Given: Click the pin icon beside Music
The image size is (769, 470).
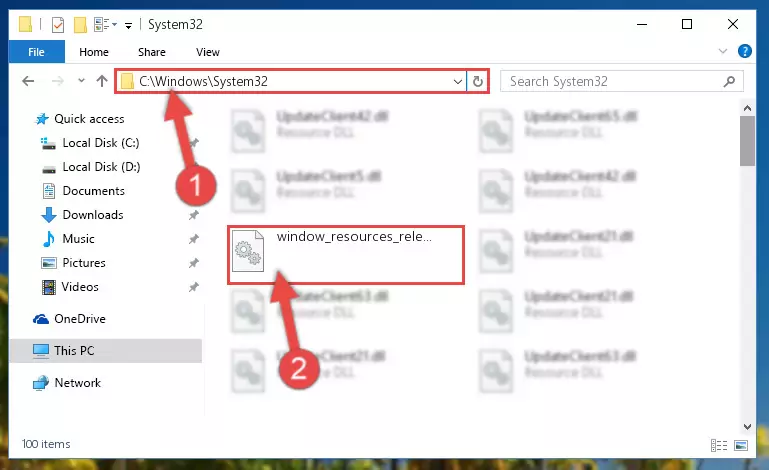Looking at the screenshot, I should [x=194, y=239].
